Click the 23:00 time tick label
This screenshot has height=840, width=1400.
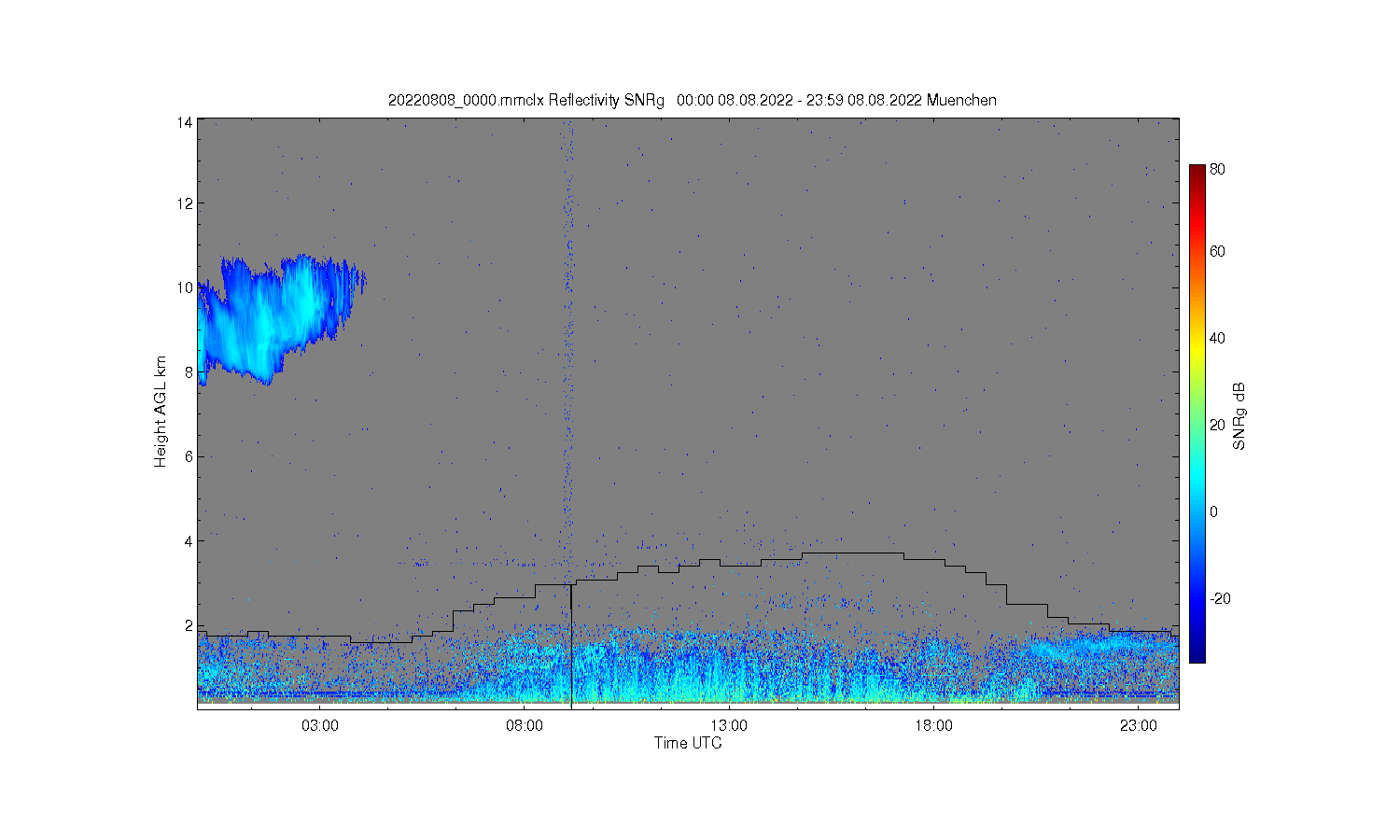[x=1138, y=725]
